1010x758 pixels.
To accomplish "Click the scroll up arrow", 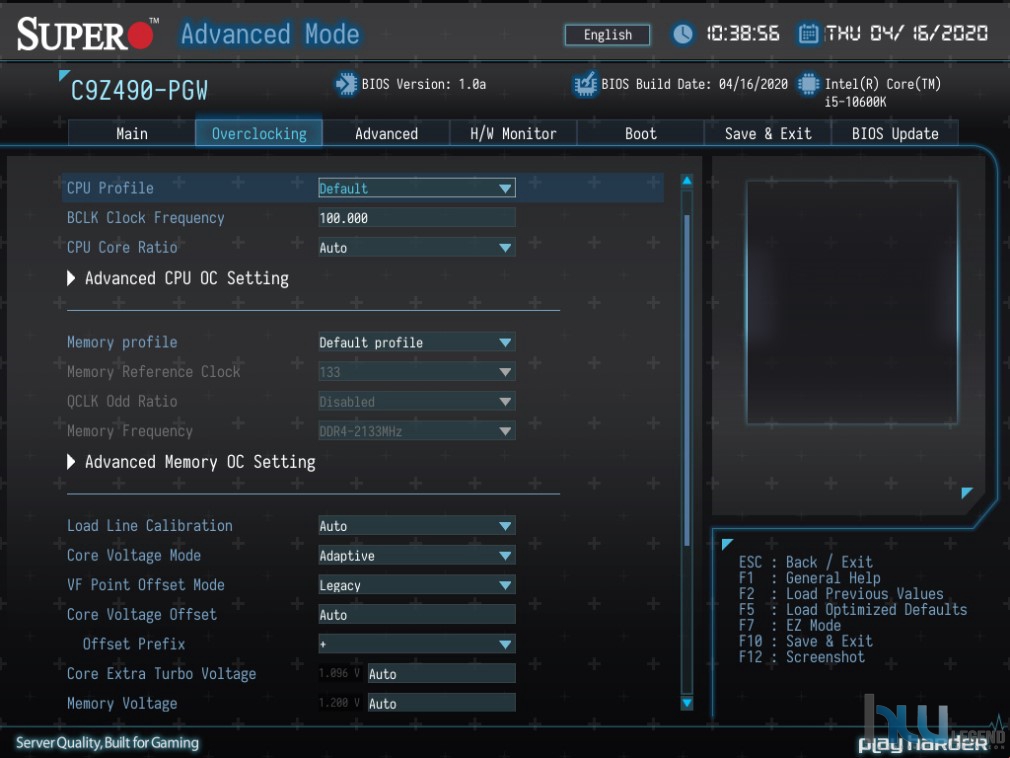I will tap(687, 181).
